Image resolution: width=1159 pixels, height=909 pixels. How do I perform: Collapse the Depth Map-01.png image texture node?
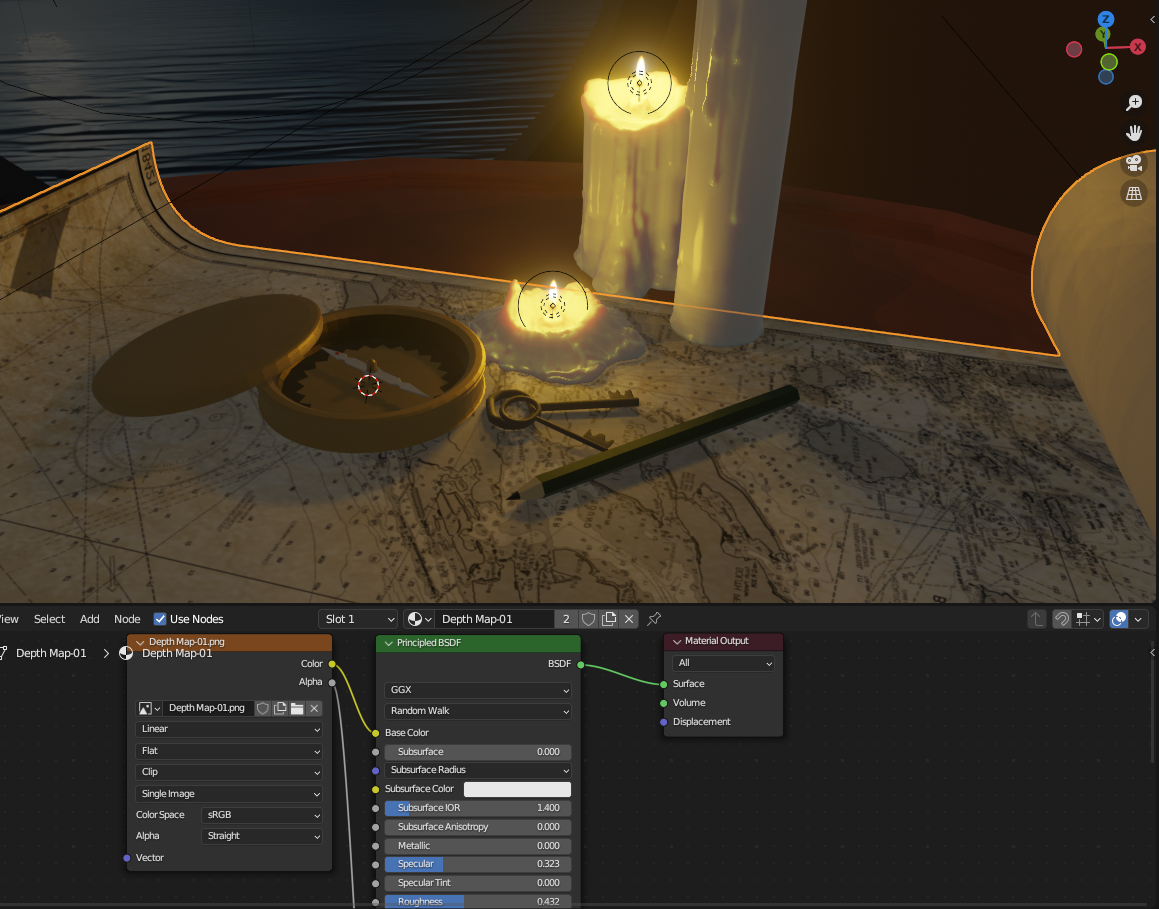[x=140, y=642]
